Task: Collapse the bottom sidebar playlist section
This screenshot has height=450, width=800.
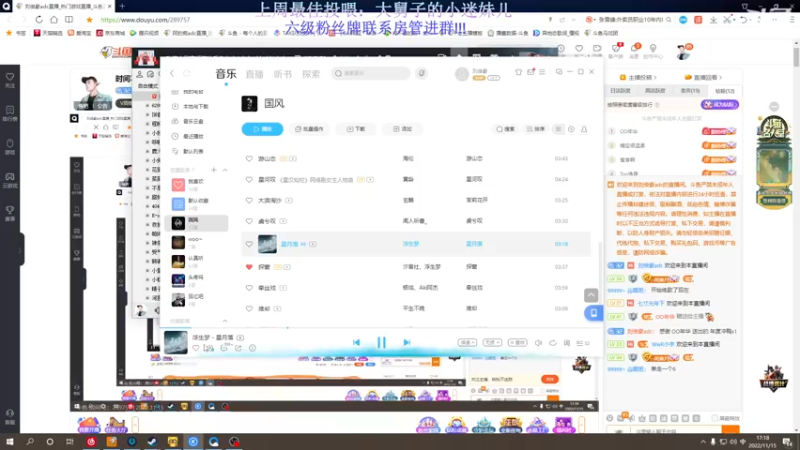Action: coord(225,321)
